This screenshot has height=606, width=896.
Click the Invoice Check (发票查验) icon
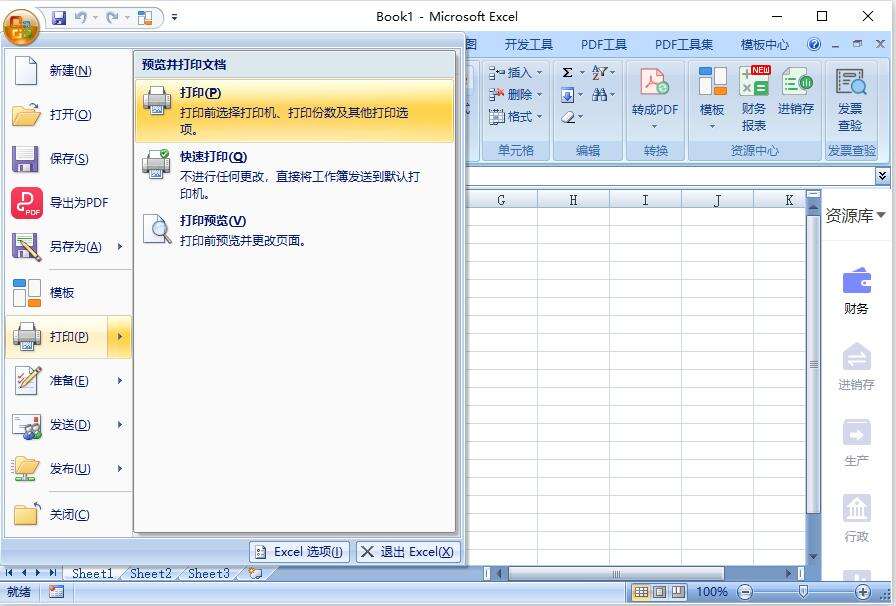pyautogui.click(x=850, y=99)
